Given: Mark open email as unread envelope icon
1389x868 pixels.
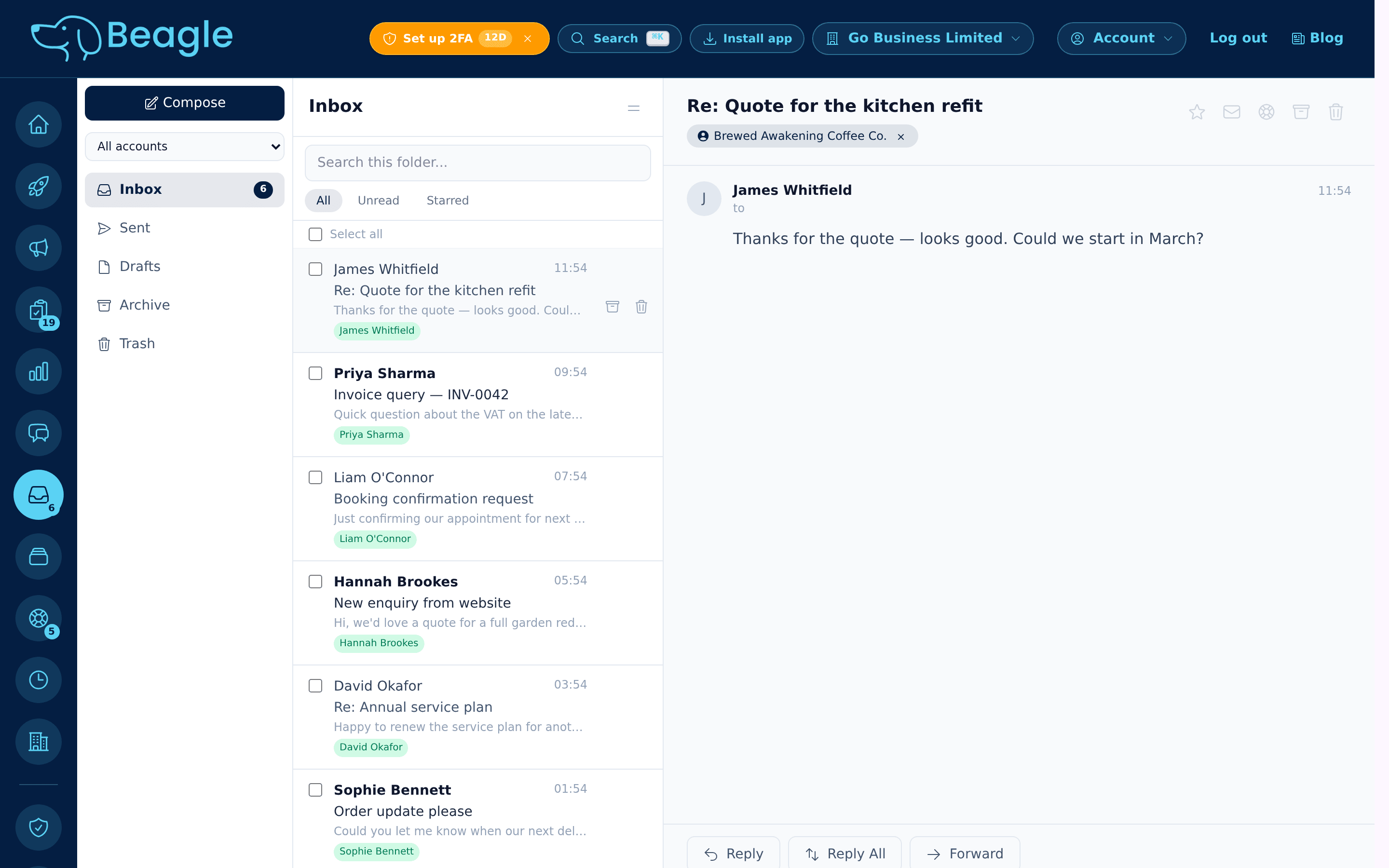Looking at the screenshot, I should (1232, 112).
